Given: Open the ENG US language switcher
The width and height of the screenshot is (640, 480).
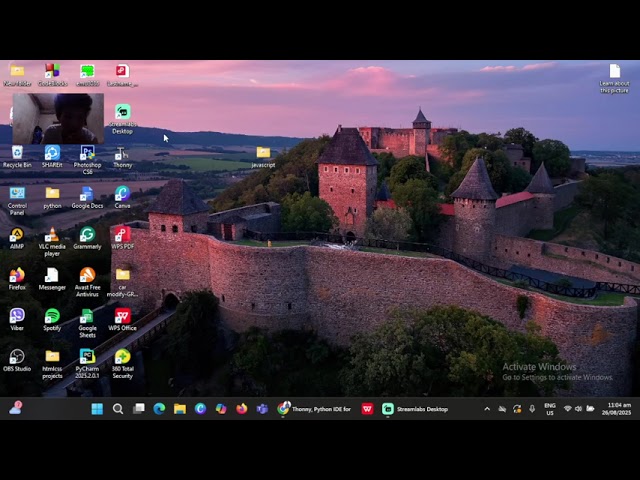Looking at the screenshot, I should click(x=550, y=409).
